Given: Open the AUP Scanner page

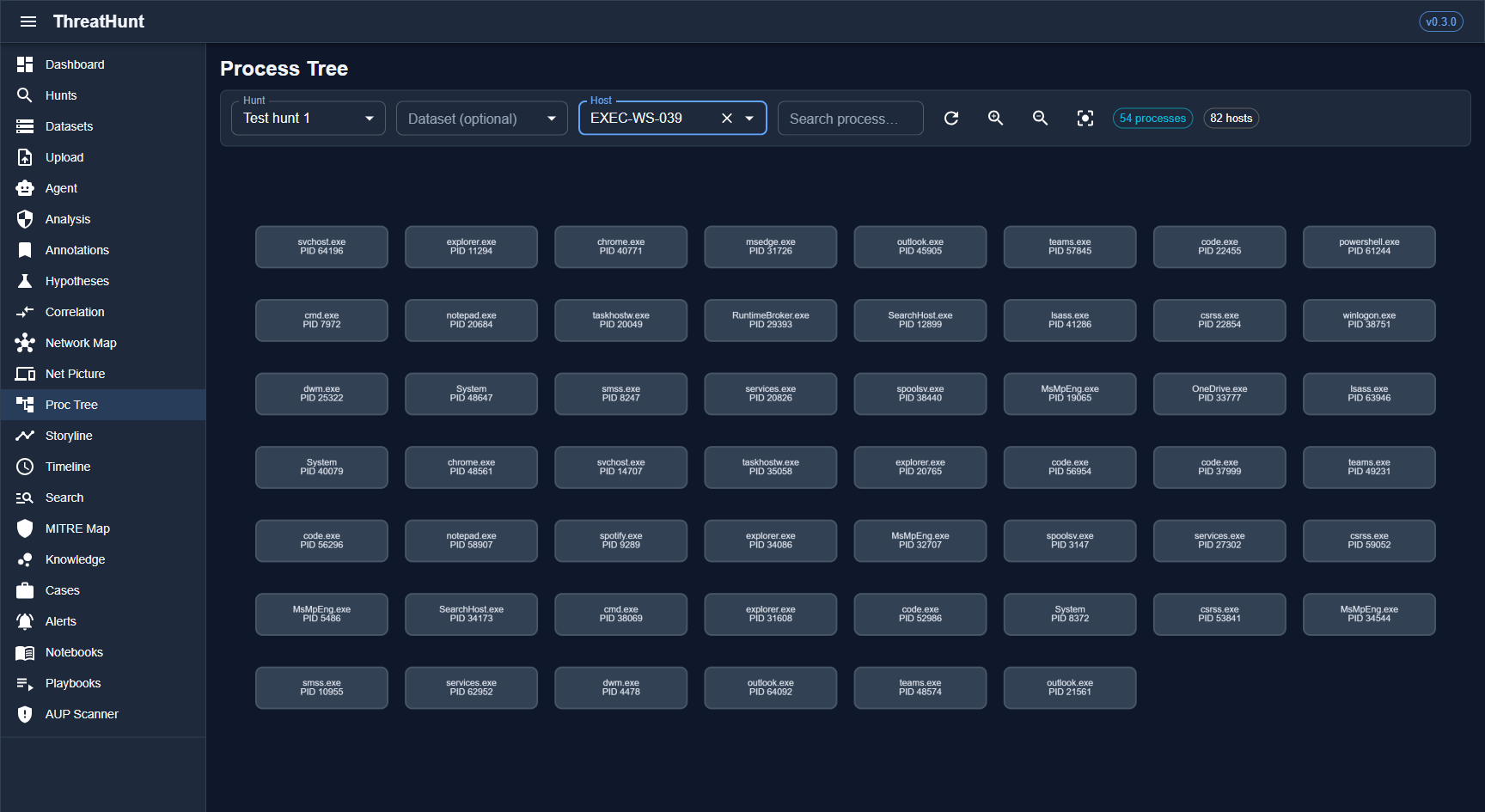Looking at the screenshot, I should pos(82,714).
